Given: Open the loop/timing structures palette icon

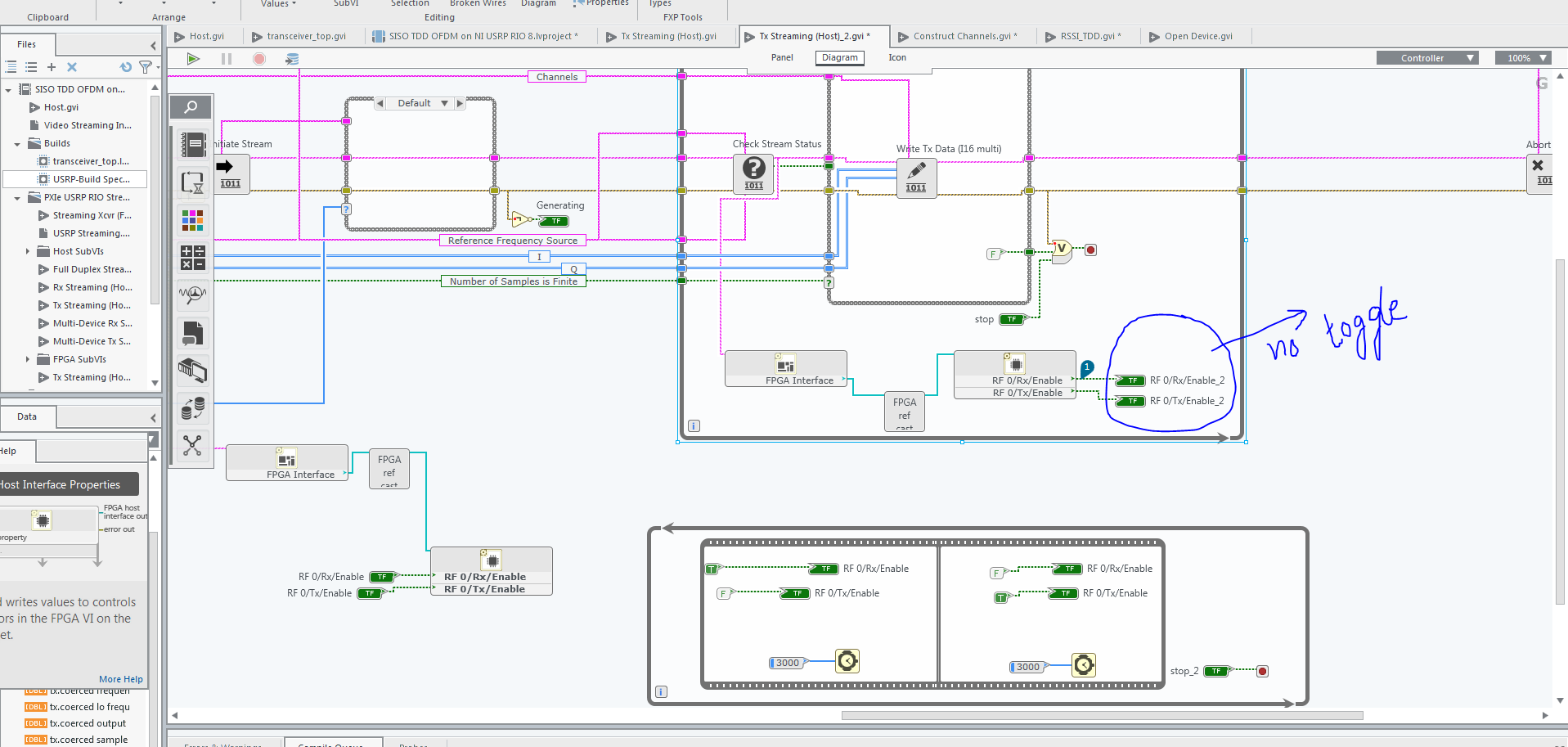Looking at the screenshot, I should tap(192, 183).
